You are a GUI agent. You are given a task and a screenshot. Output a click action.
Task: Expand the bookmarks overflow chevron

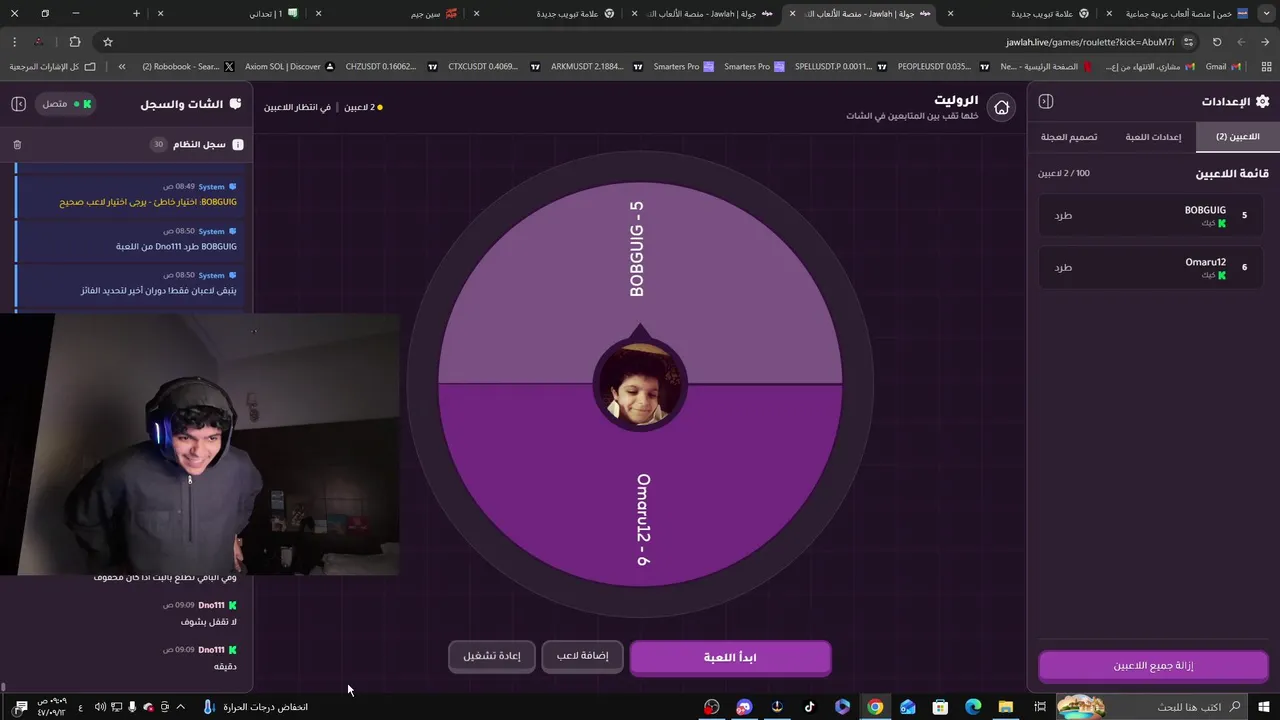(x=122, y=67)
